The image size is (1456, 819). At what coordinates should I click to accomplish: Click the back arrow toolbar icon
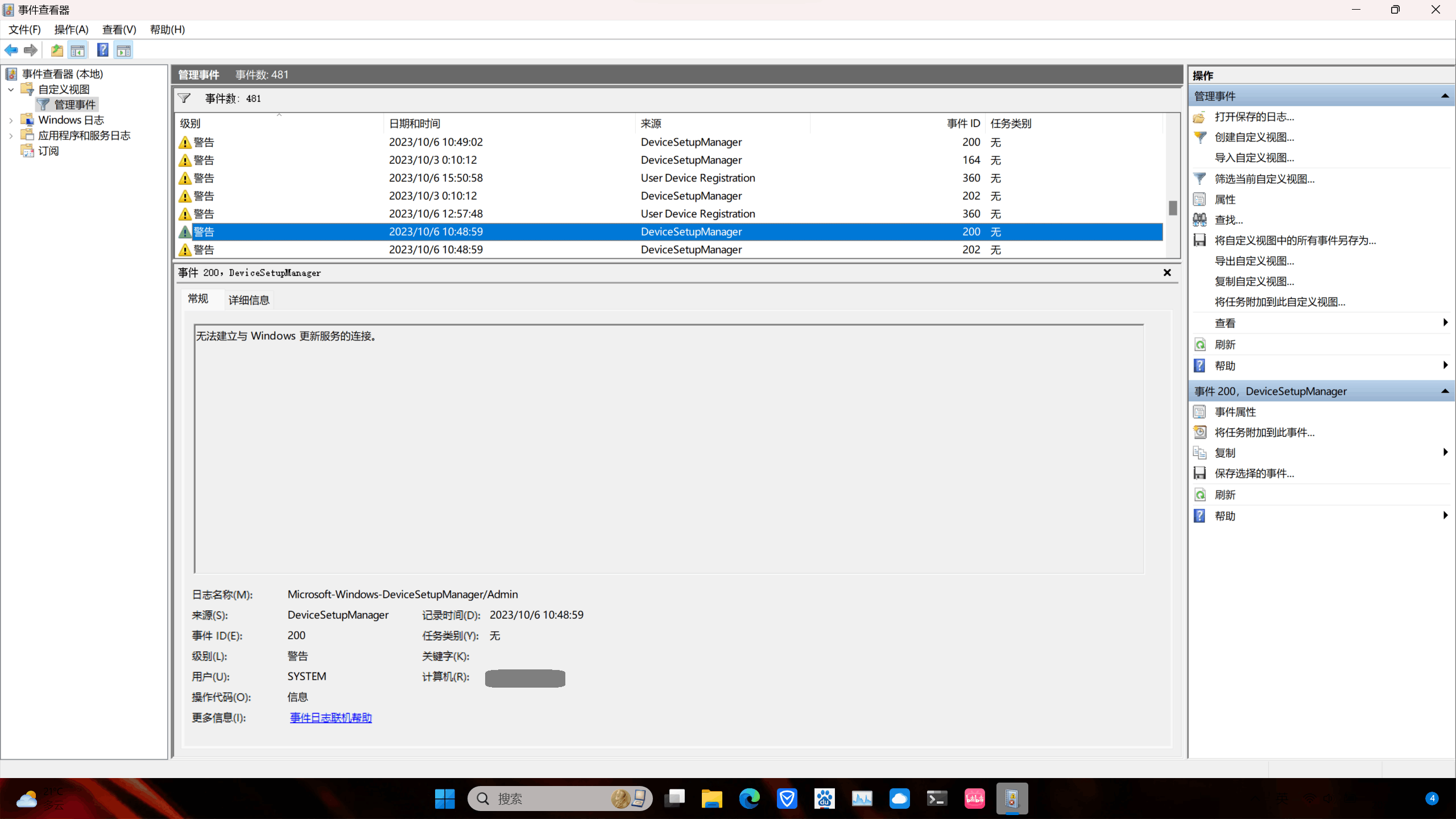tap(11, 50)
